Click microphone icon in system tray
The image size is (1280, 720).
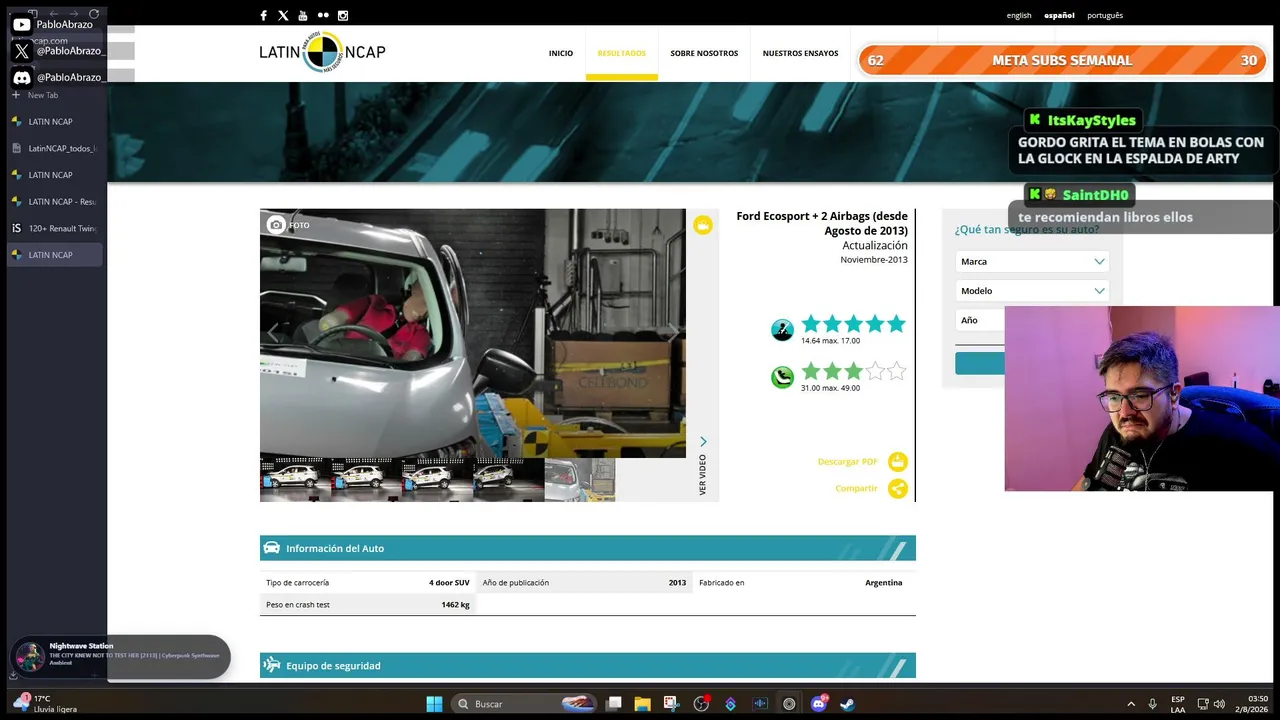(1153, 704)
